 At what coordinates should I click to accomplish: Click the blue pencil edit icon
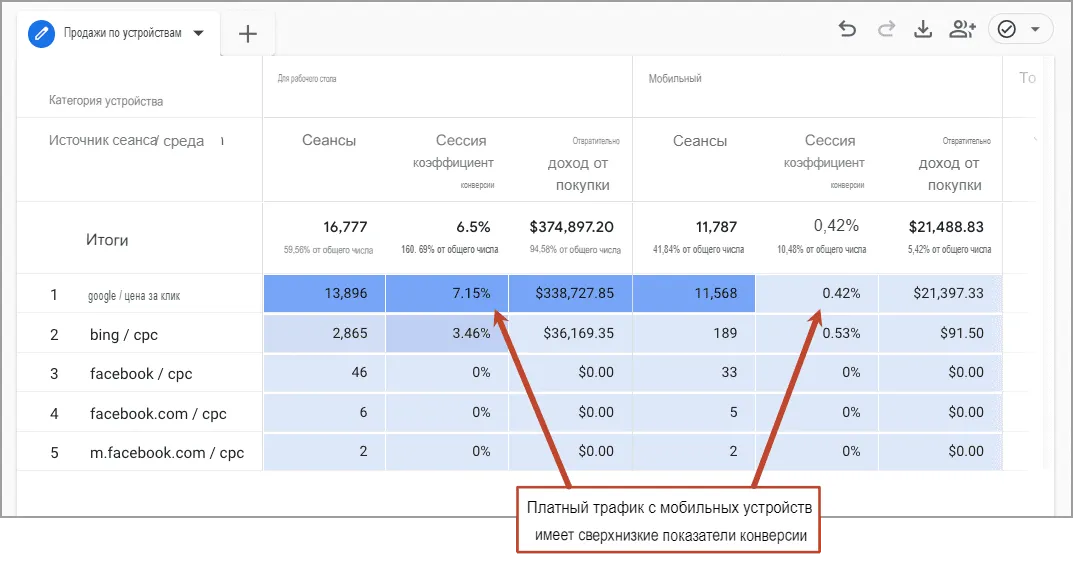pyautogui.click(x=41, y=33)
